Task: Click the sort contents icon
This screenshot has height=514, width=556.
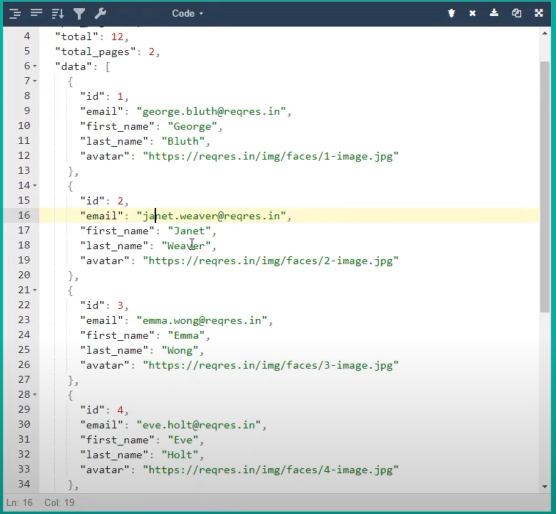Action: click(57, 13)
